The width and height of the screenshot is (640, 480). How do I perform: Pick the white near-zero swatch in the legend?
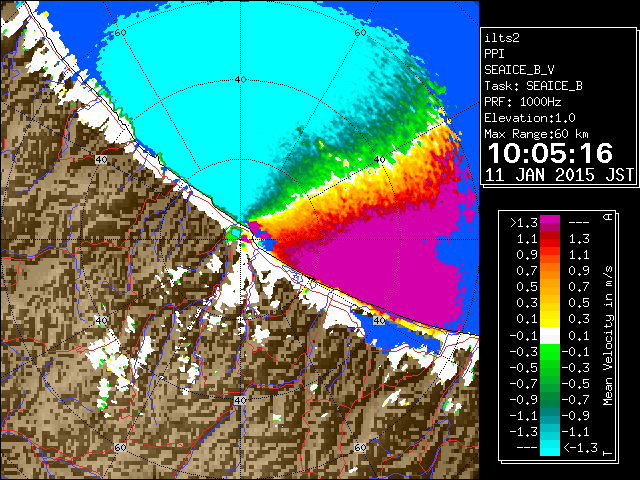[x=550, y=336]
